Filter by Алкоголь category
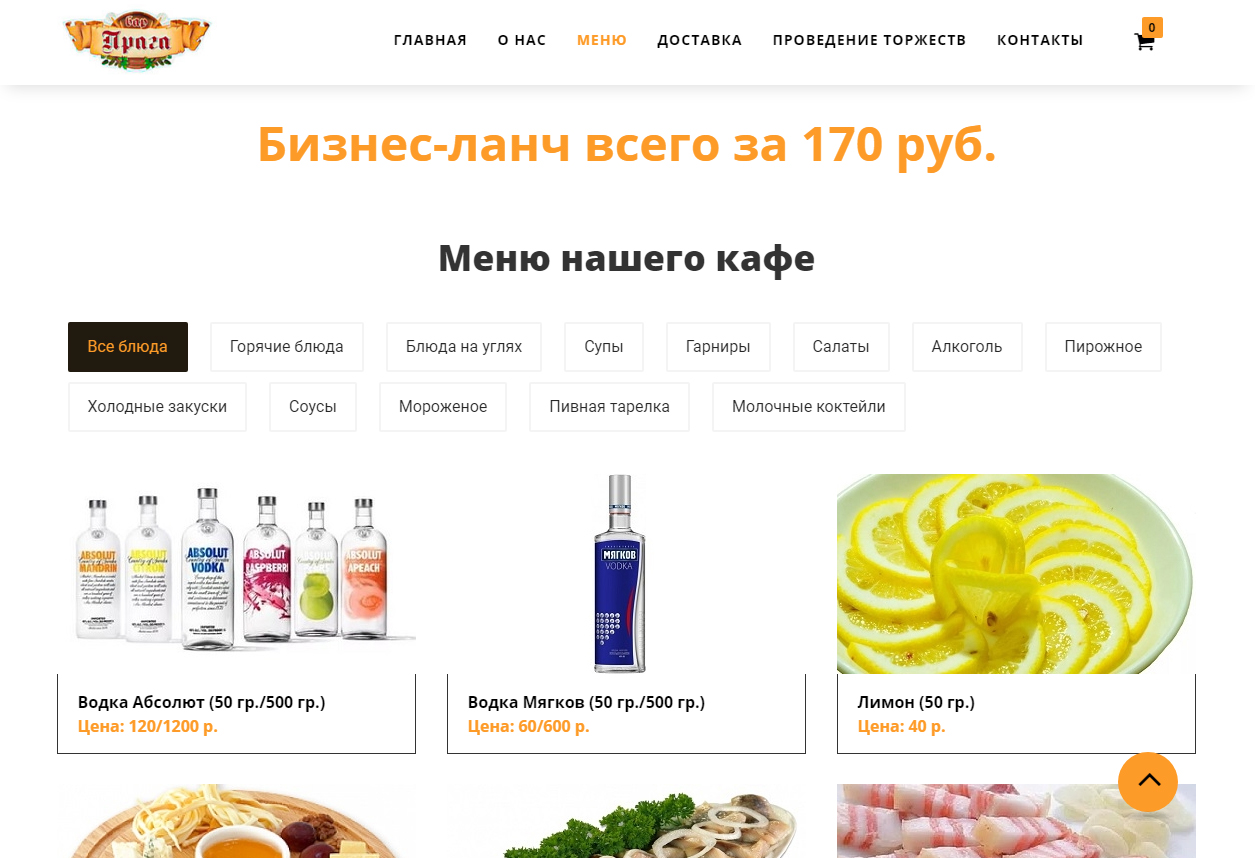This screenshot has height=858, width=1255. click(967, 347)
